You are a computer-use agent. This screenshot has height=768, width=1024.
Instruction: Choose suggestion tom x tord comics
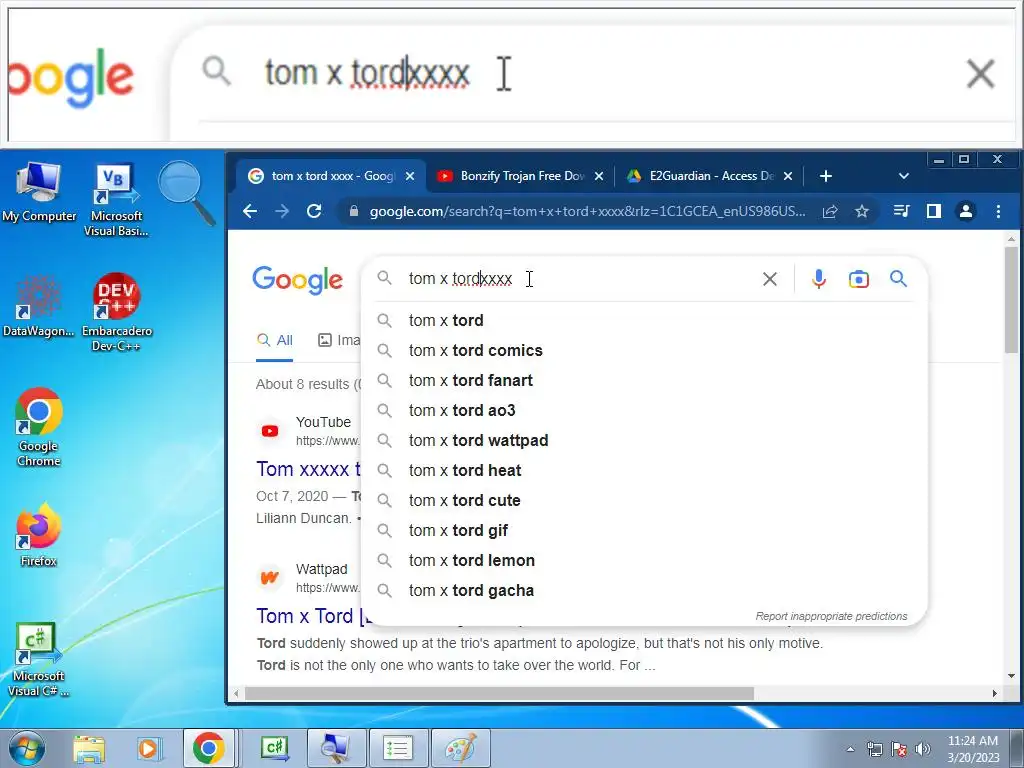644,351
